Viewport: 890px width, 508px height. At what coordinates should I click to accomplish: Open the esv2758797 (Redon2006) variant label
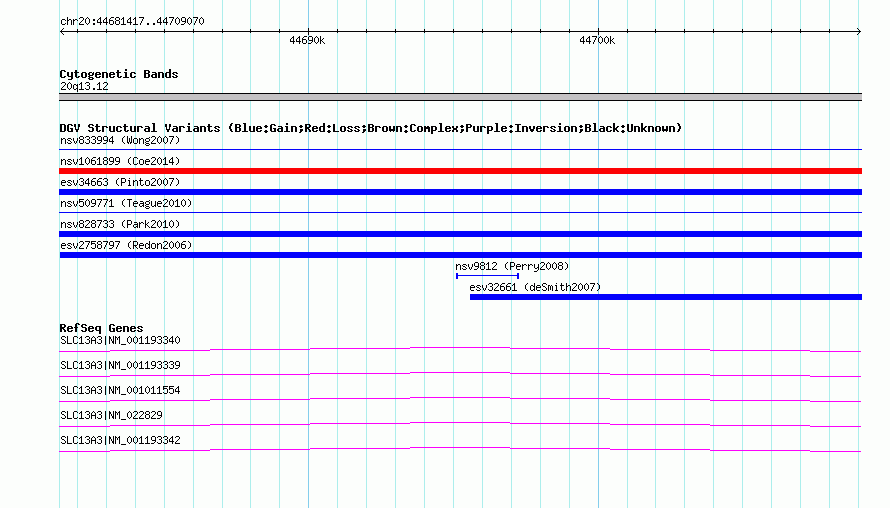point(126,245)
